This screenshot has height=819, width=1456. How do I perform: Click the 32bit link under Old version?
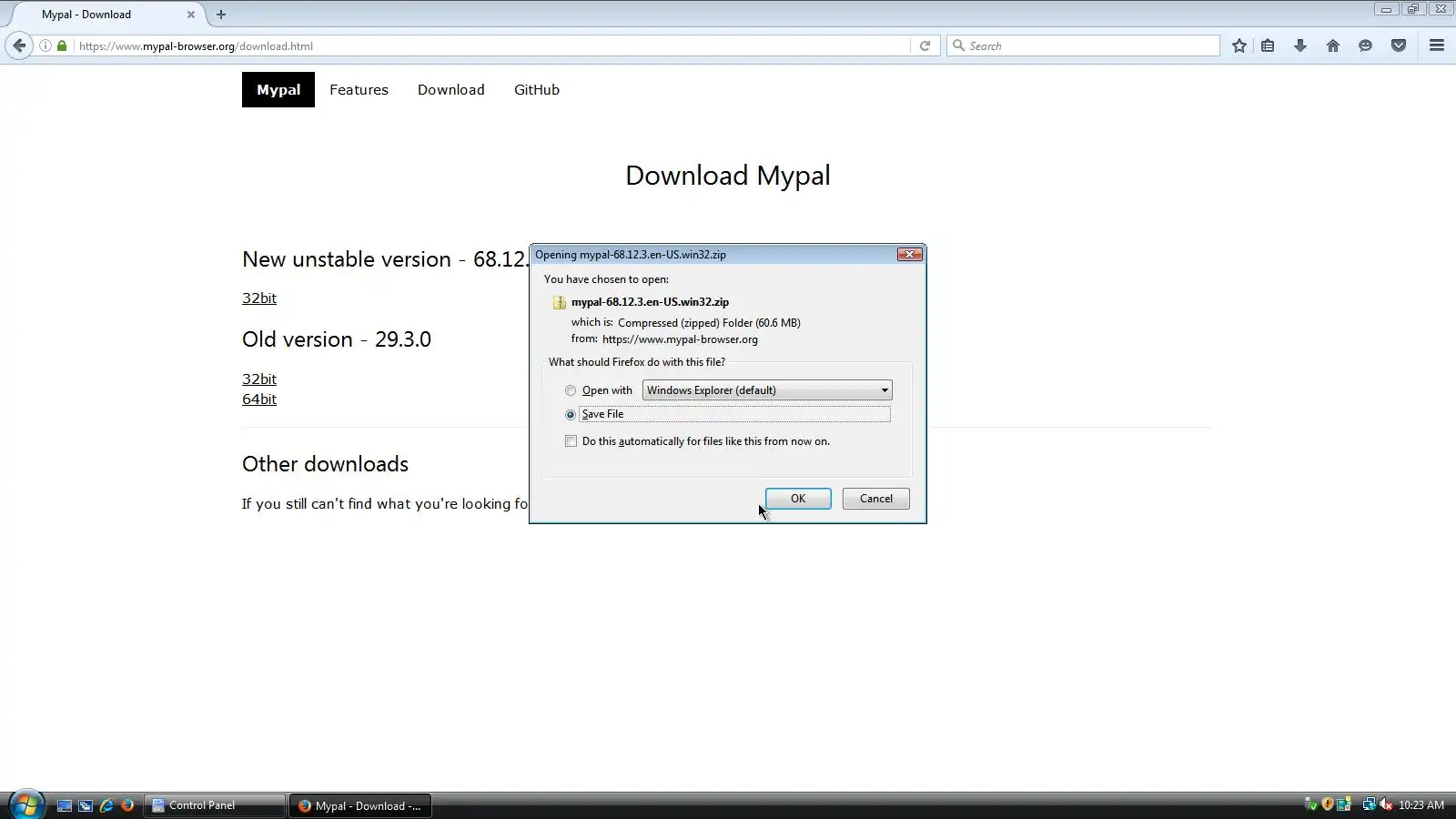coord(259,379)
